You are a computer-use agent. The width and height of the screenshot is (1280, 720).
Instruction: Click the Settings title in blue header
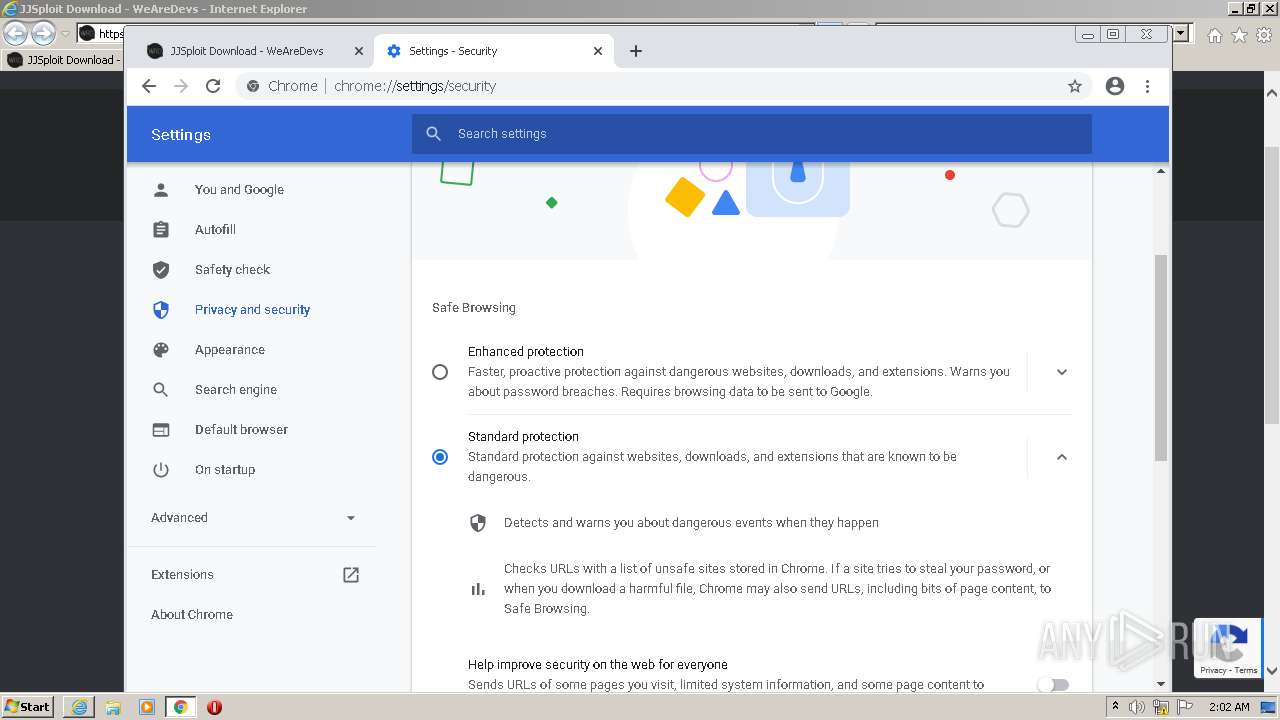(181, 135)
